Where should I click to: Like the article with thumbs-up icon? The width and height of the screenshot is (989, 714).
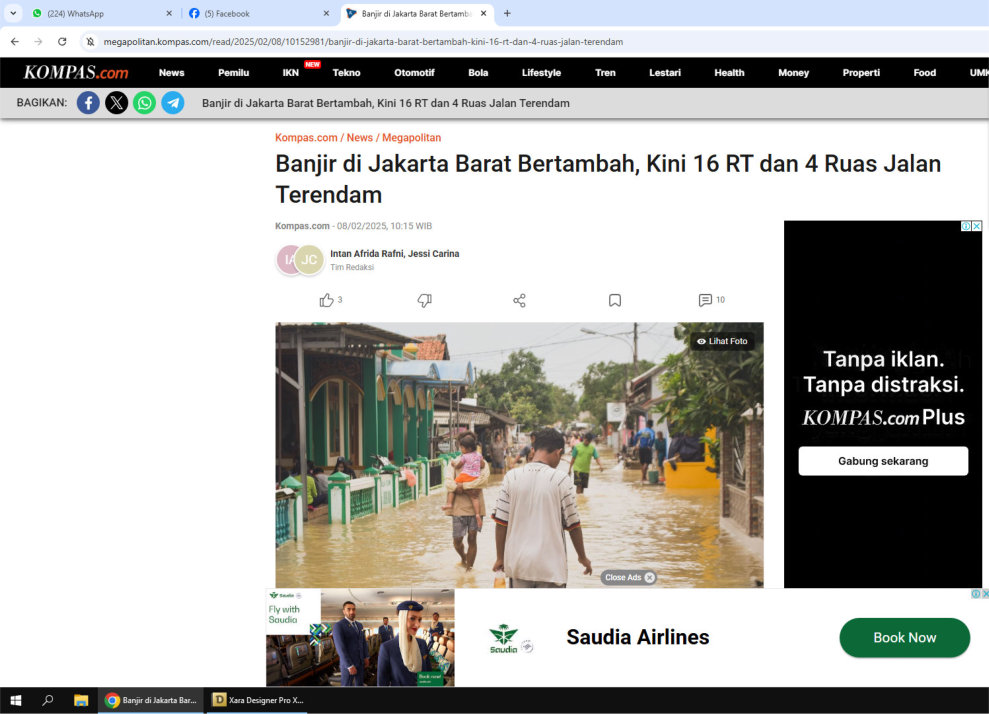[x=326, y=300]
